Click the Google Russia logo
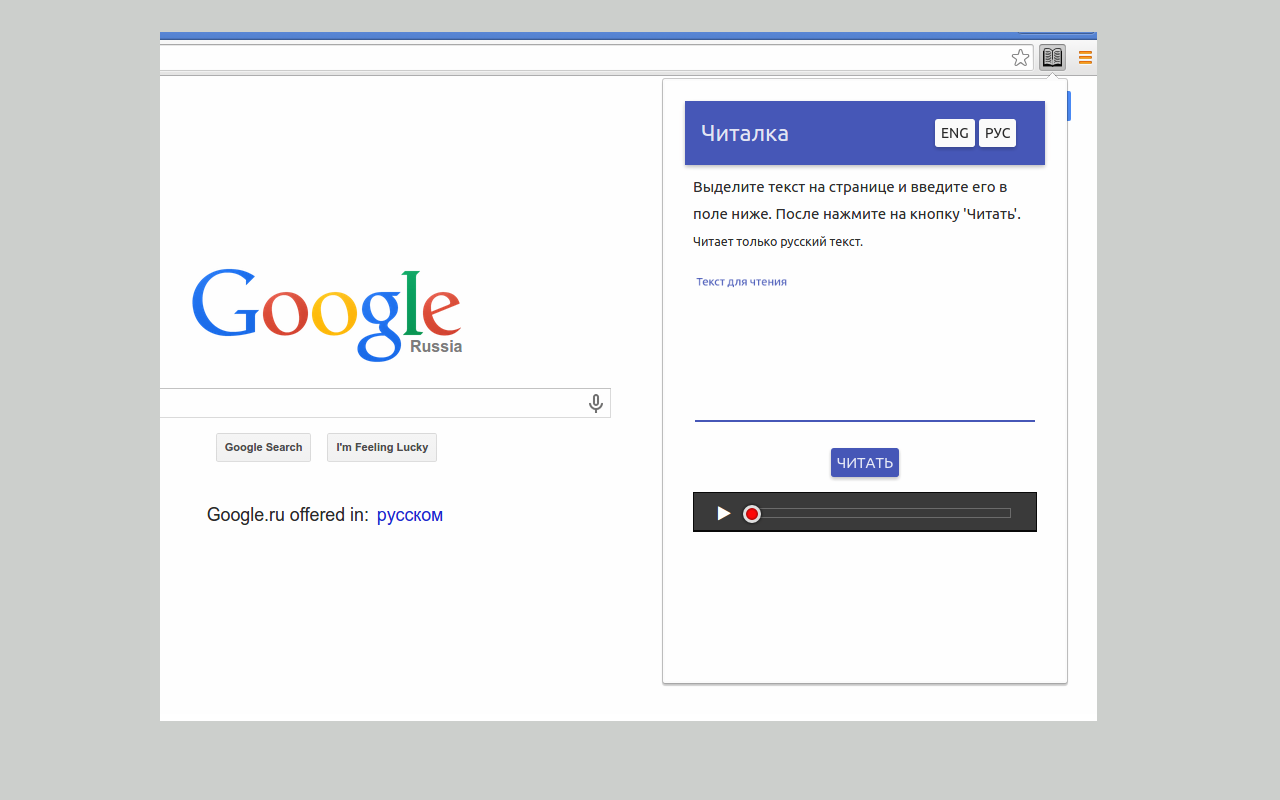1280x800 pixels. pyautogui.click(x=327, y=314)
